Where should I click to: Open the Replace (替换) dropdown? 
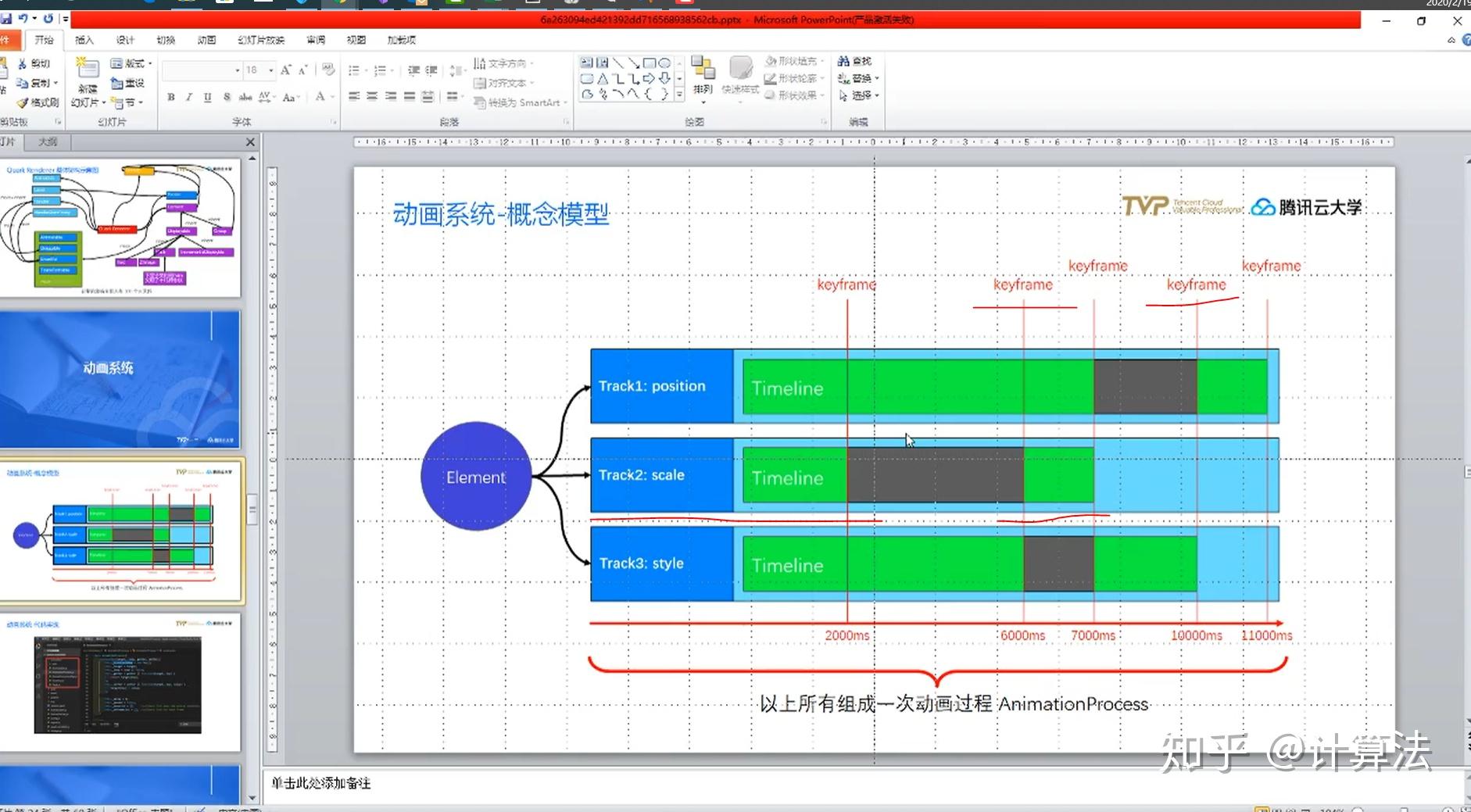point(858,78)
